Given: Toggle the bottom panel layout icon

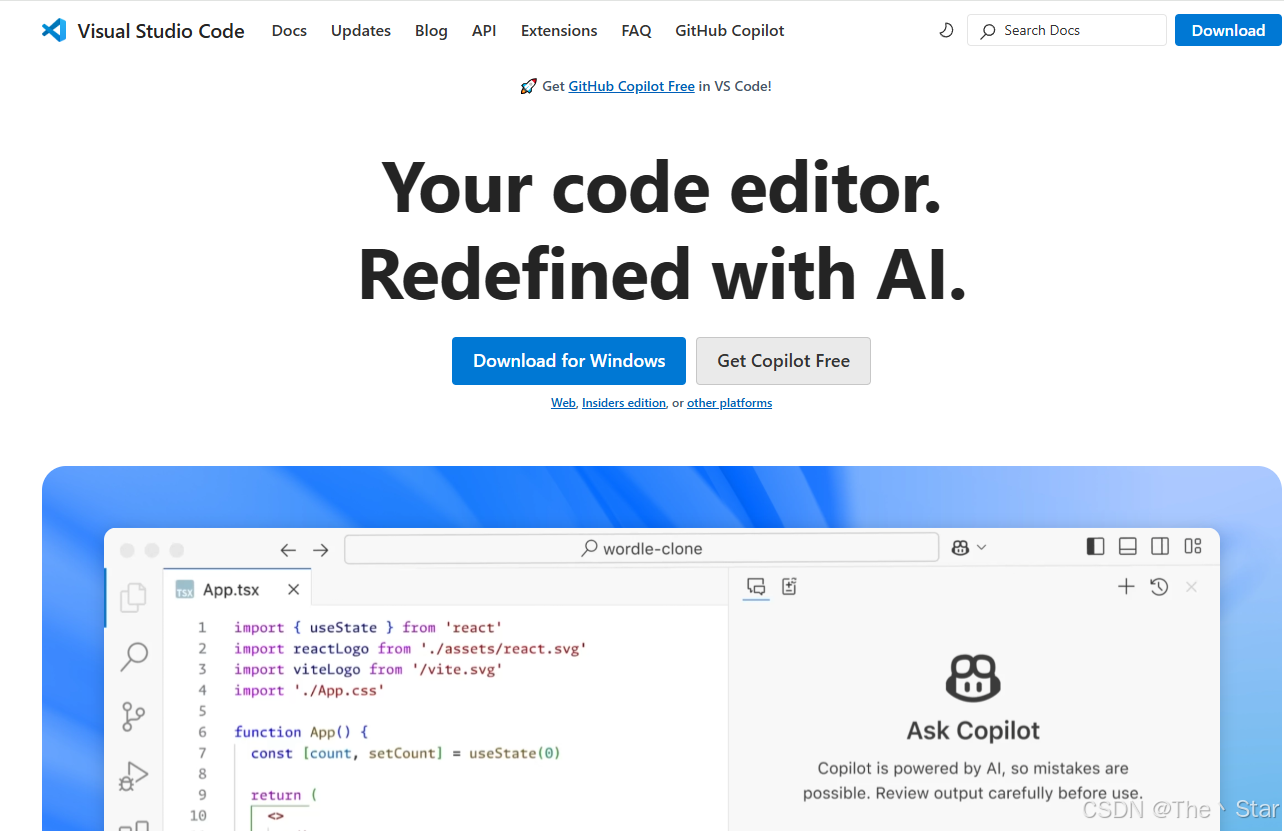Looking at the screenshot, I should (x=1128, y=546).
